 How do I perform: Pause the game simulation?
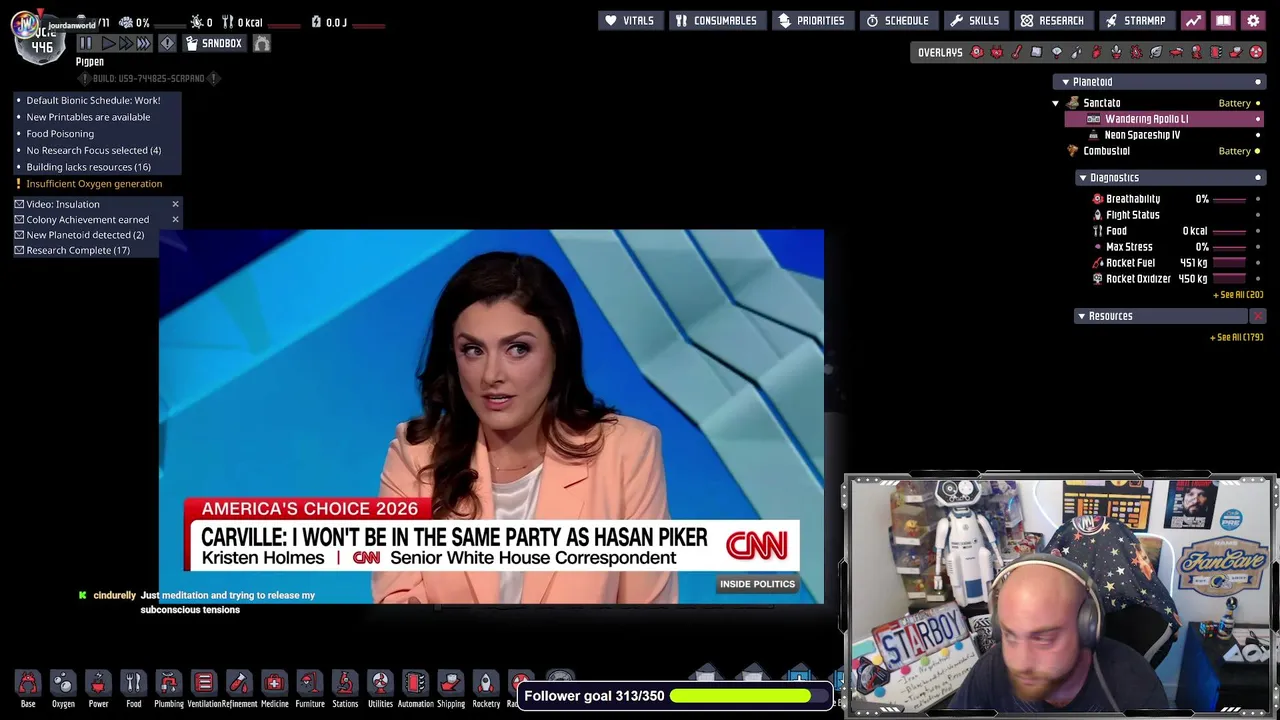point(86,43)
